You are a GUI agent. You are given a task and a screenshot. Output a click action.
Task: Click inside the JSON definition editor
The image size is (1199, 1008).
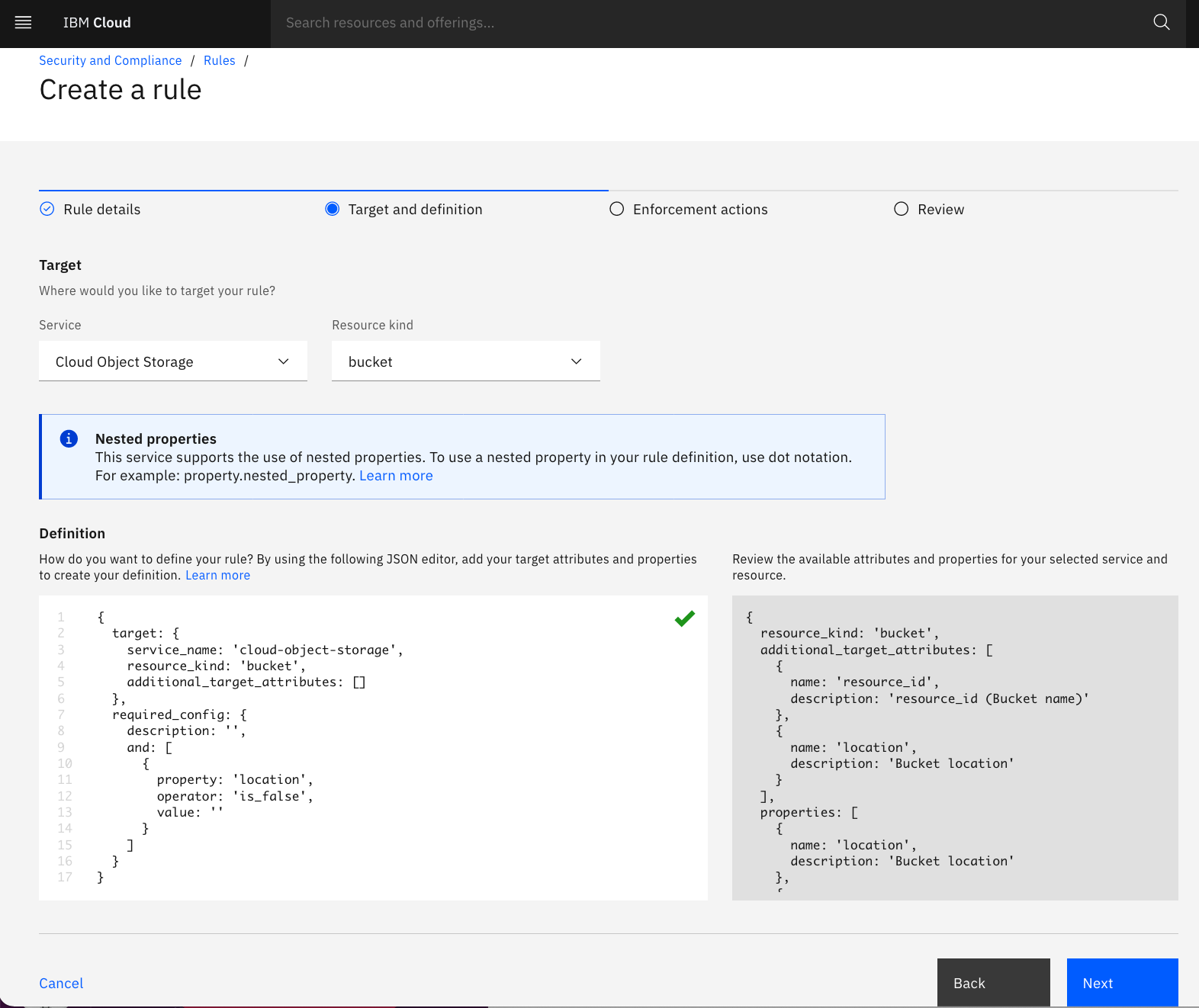373,748
